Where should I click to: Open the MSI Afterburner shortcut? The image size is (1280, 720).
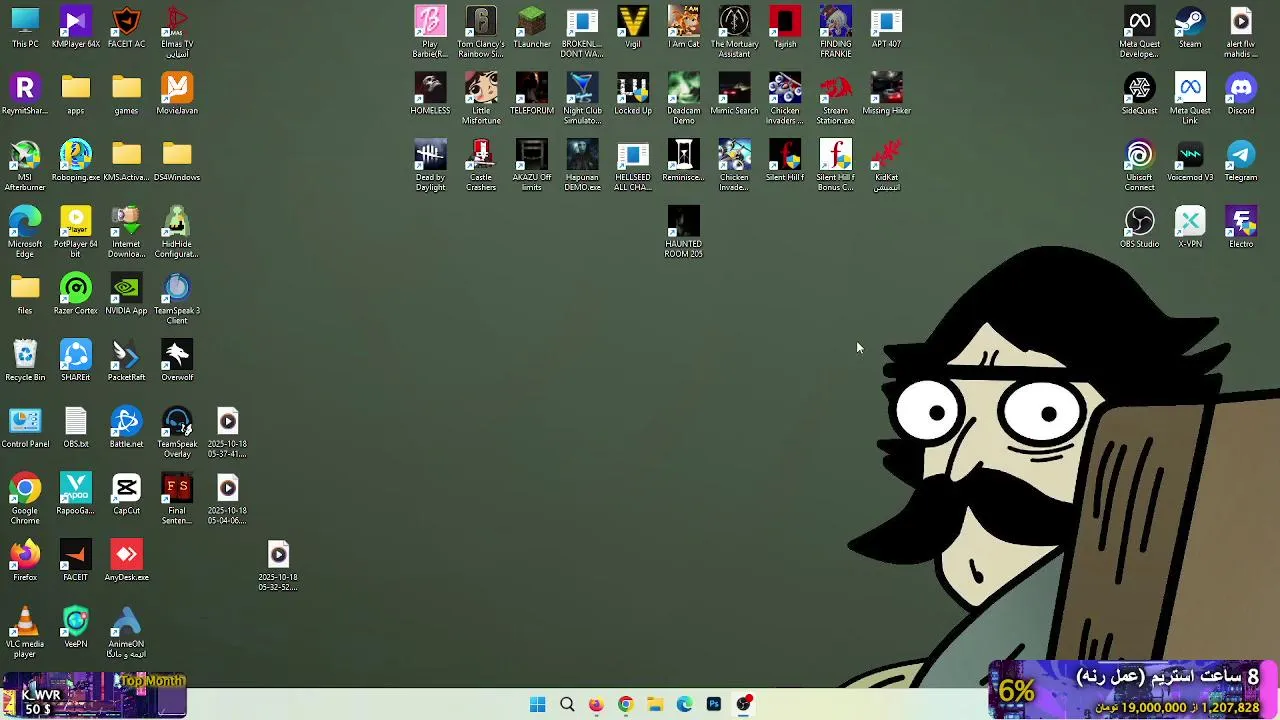25,166
